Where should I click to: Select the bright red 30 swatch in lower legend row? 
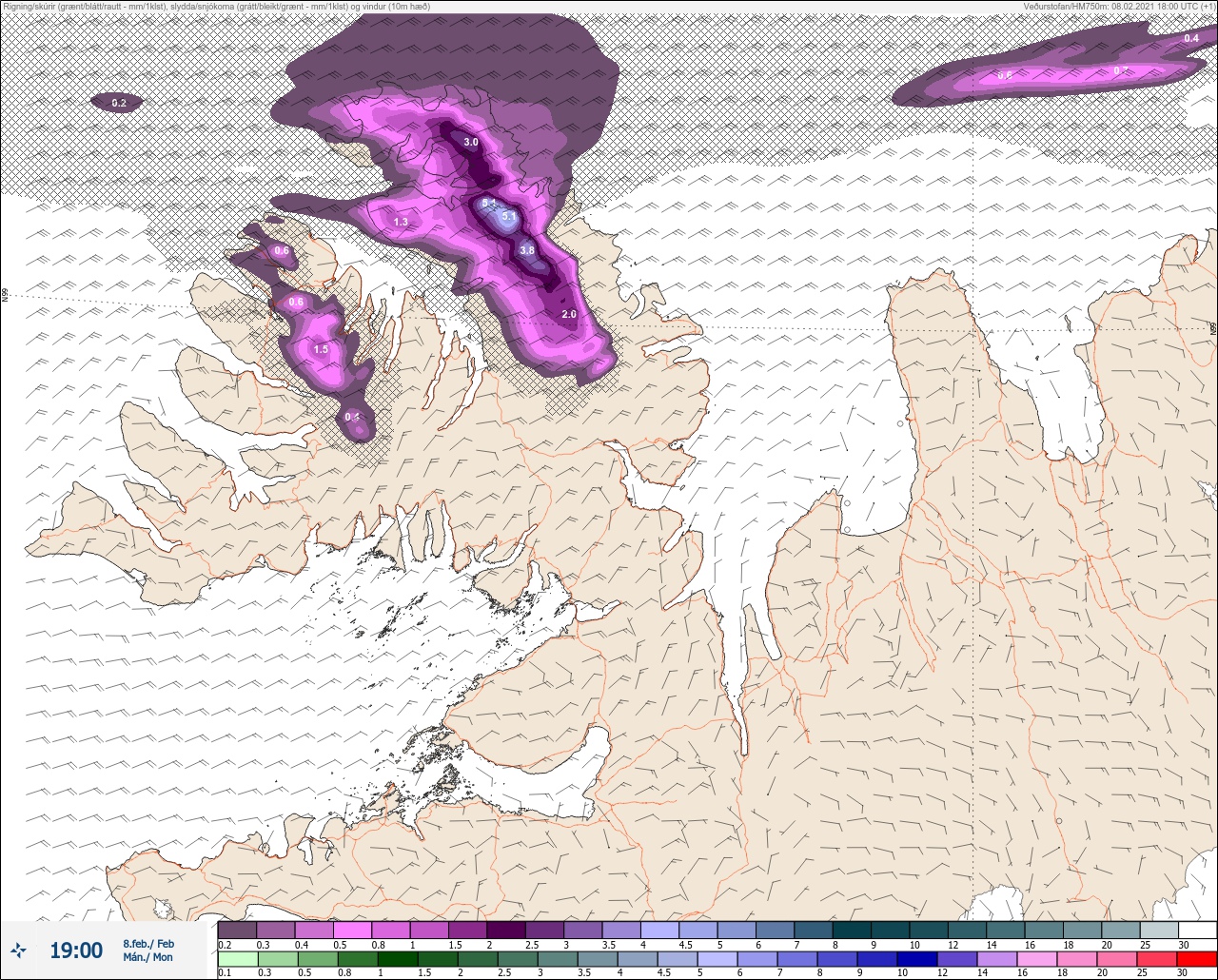(x=1197, y=959)
